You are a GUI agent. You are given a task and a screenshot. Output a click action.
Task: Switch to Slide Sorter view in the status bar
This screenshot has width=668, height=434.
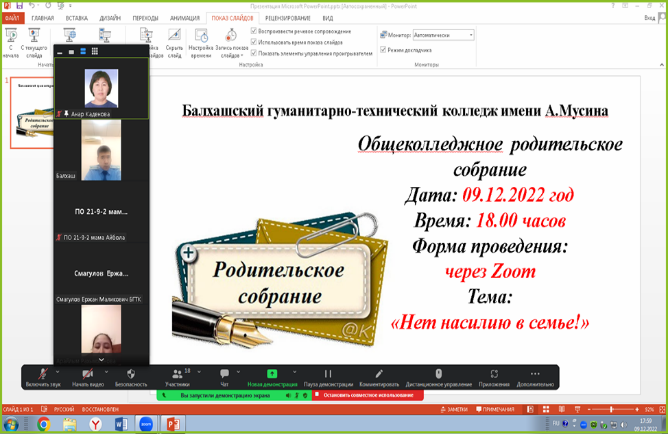pos(546,409)
